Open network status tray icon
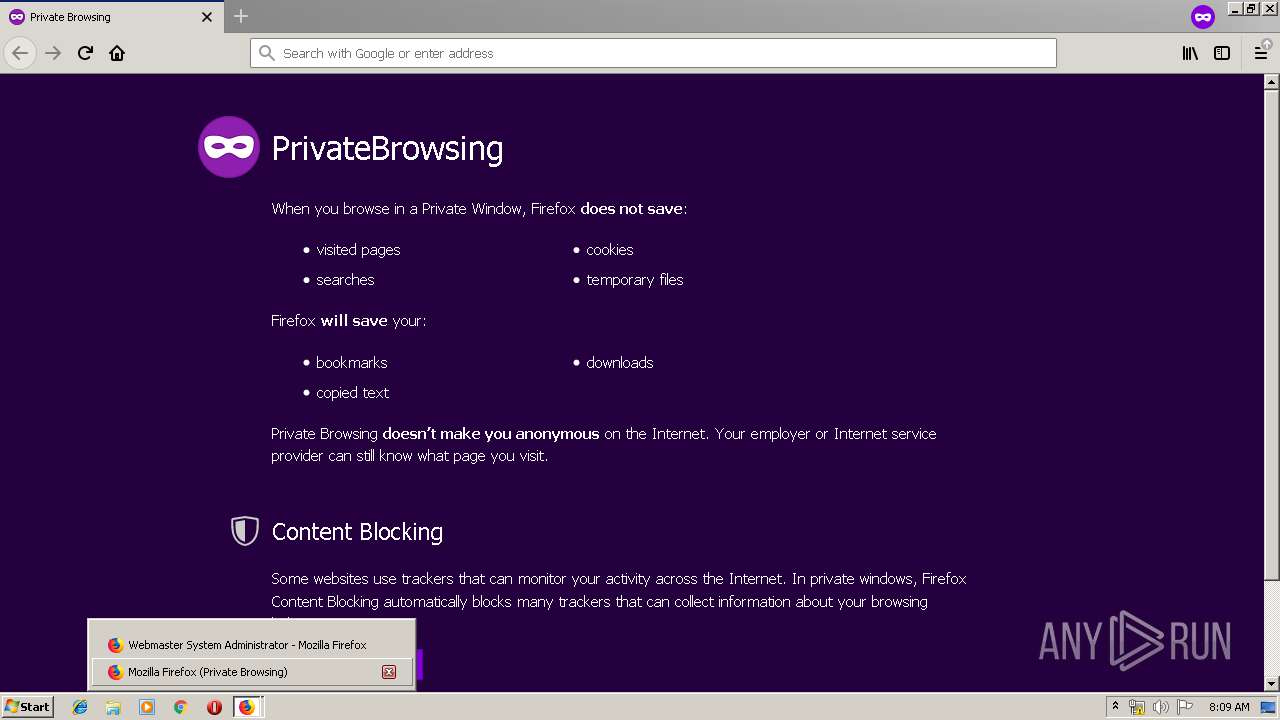Screen dimensions: 1280x720 pyautogui.click(x=1137, y=707)
